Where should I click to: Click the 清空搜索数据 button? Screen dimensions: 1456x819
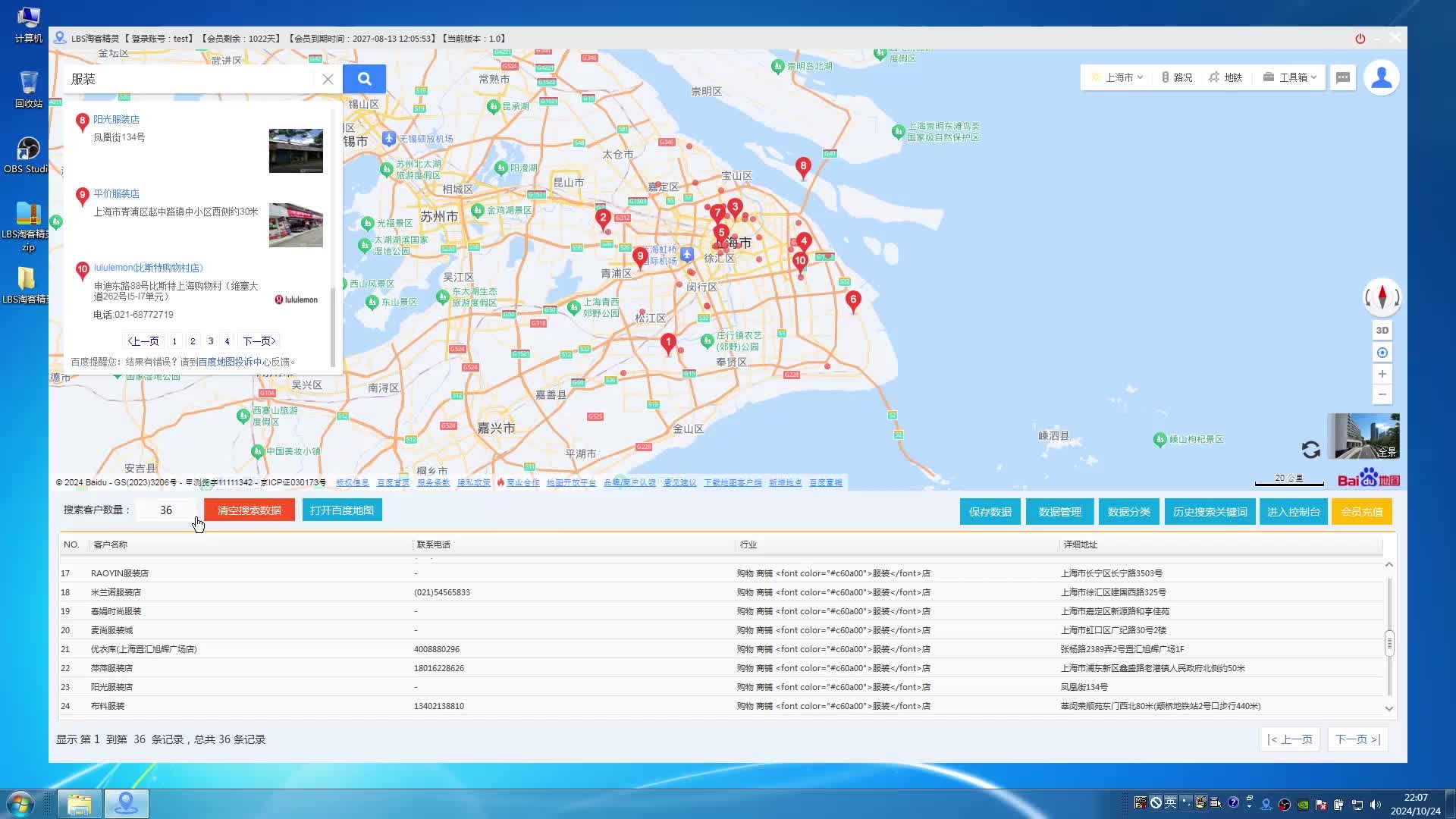249,510
